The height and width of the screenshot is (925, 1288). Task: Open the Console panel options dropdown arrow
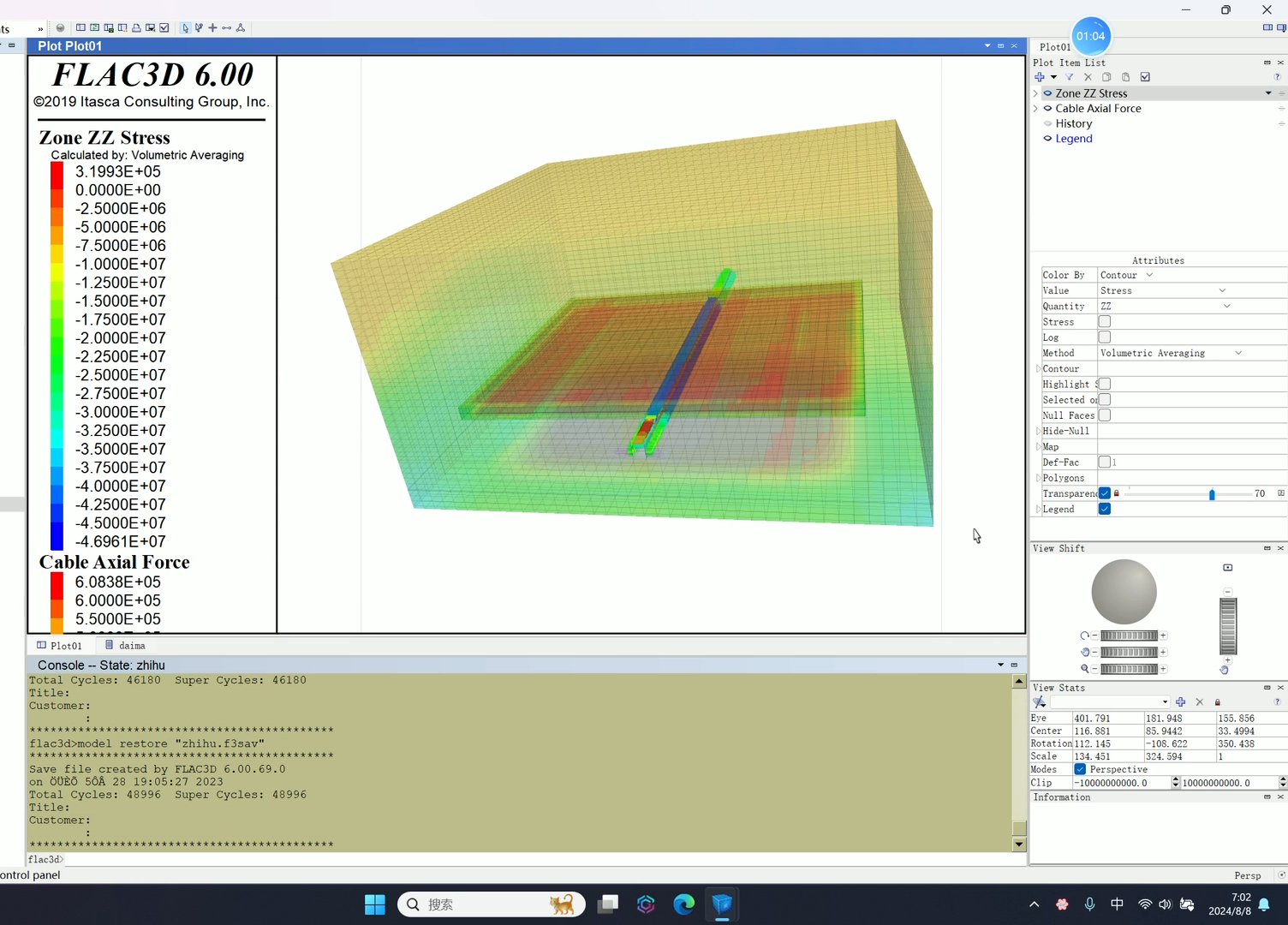coord(1000,665)
